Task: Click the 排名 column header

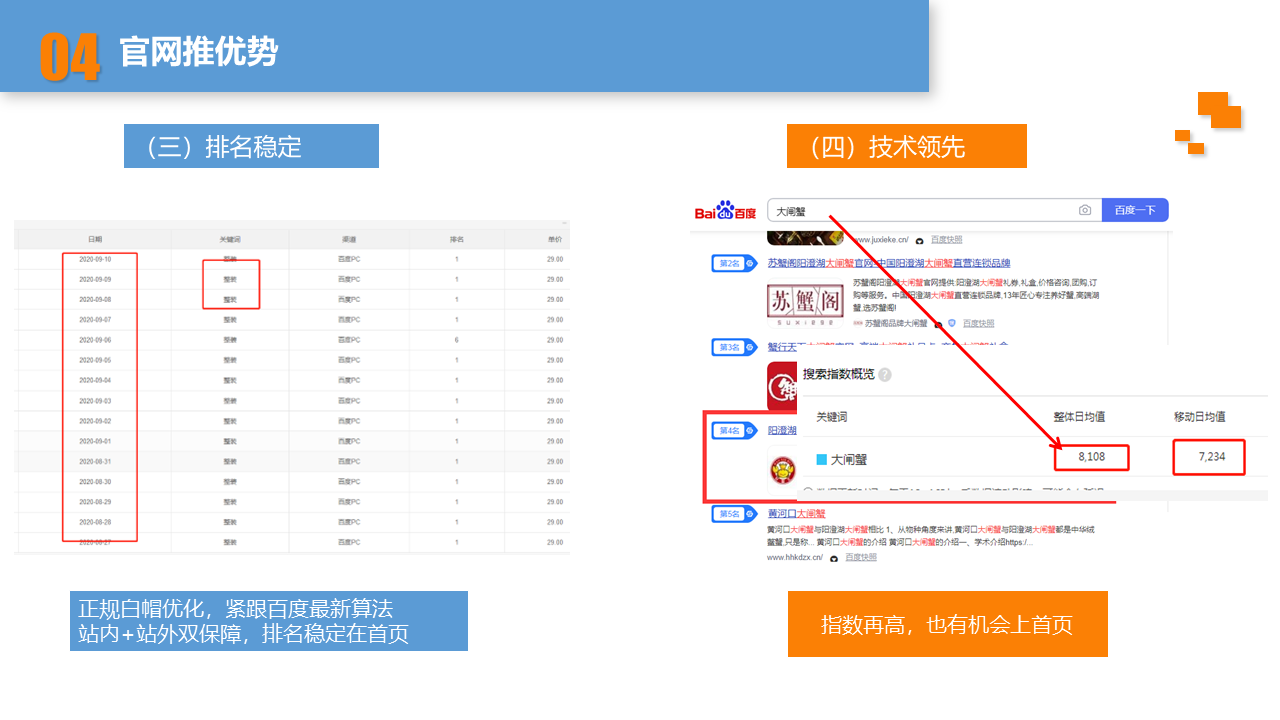Action: point(456,240)
